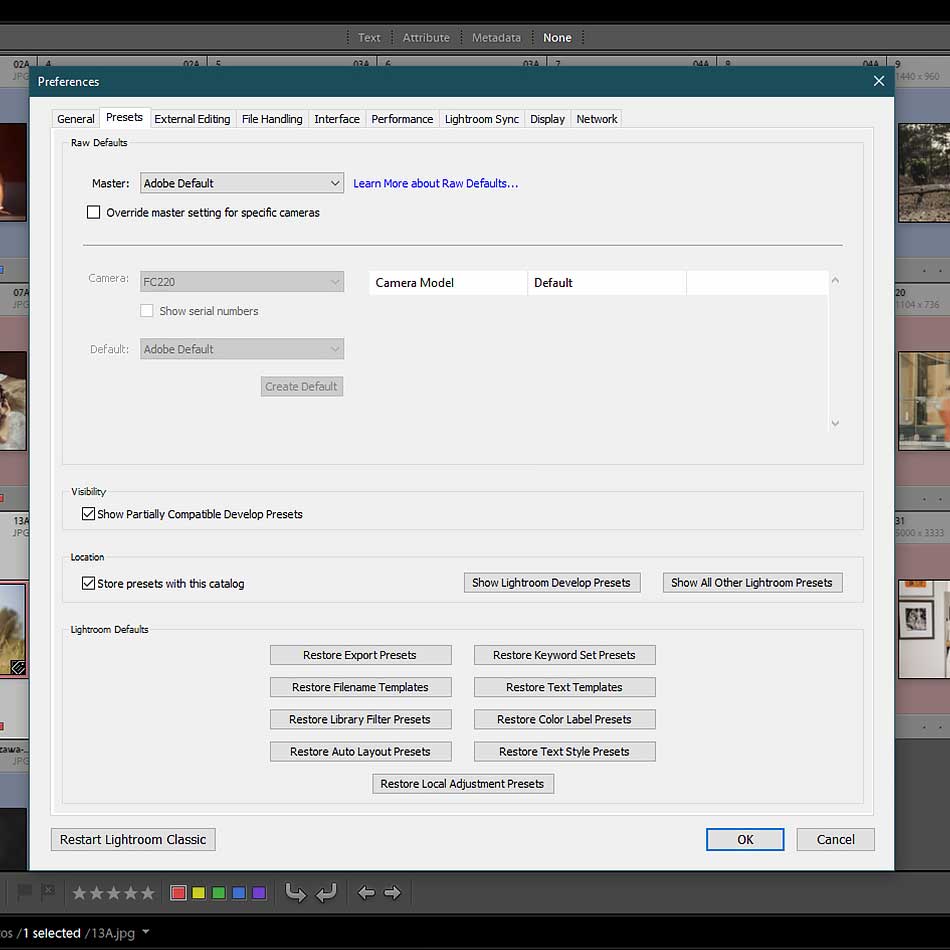Go to the File Handling tab
950x950 pixels.
pyautogui.click(x=272, y=119)
